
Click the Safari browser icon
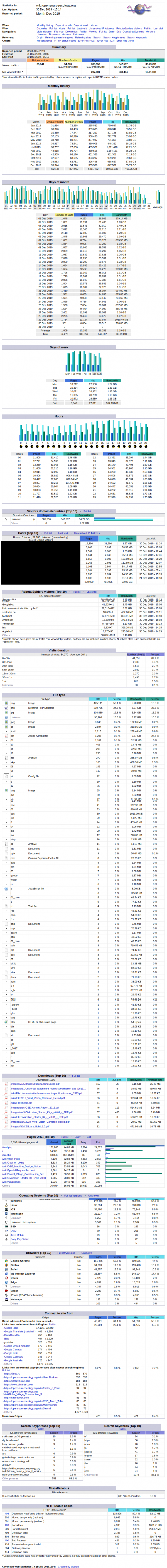6,1270
